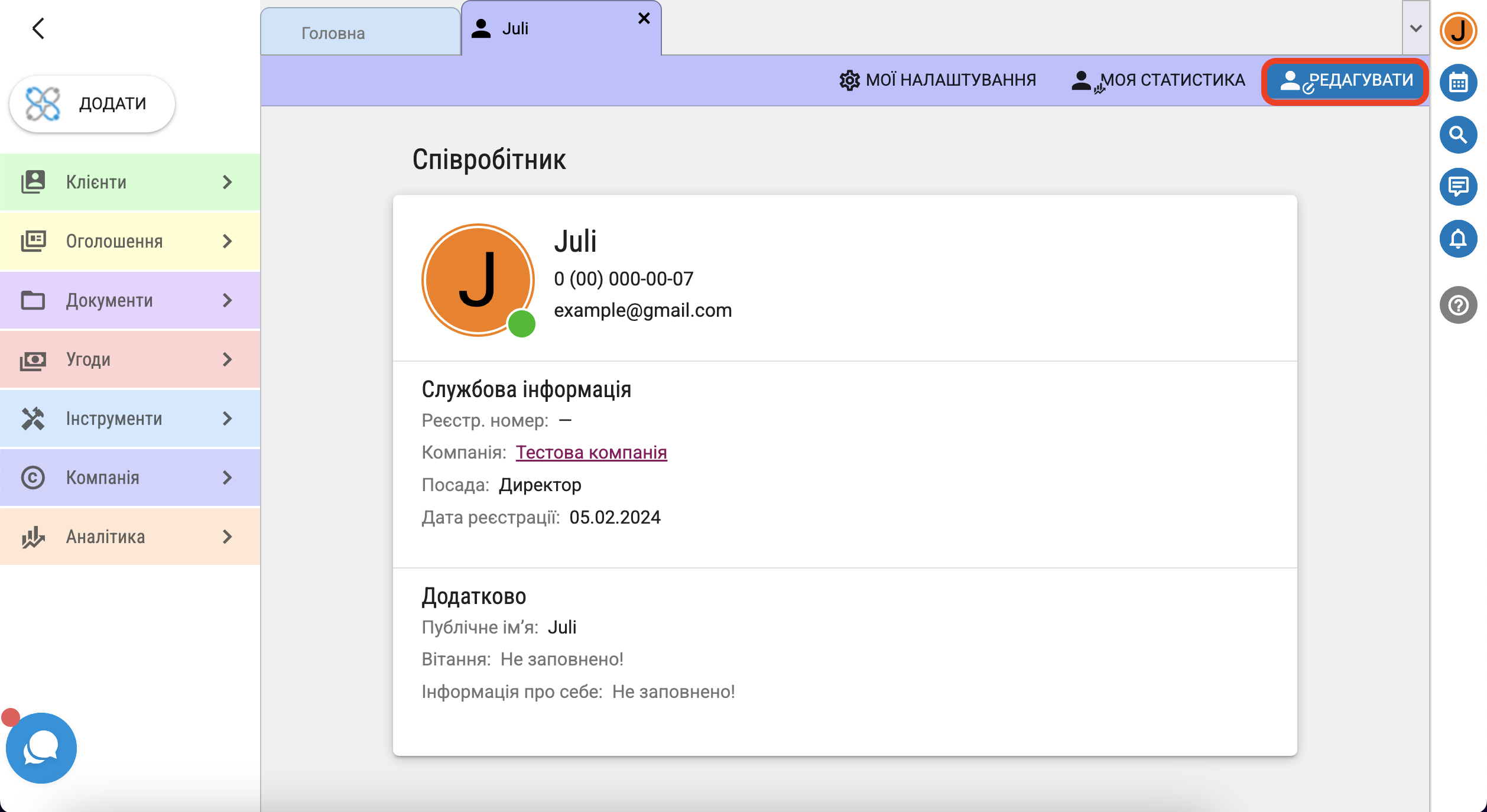The height and width of the screenshot is (812, 1487).
Task: Switch to the Головна tab
Action: (x=333, y=33)
